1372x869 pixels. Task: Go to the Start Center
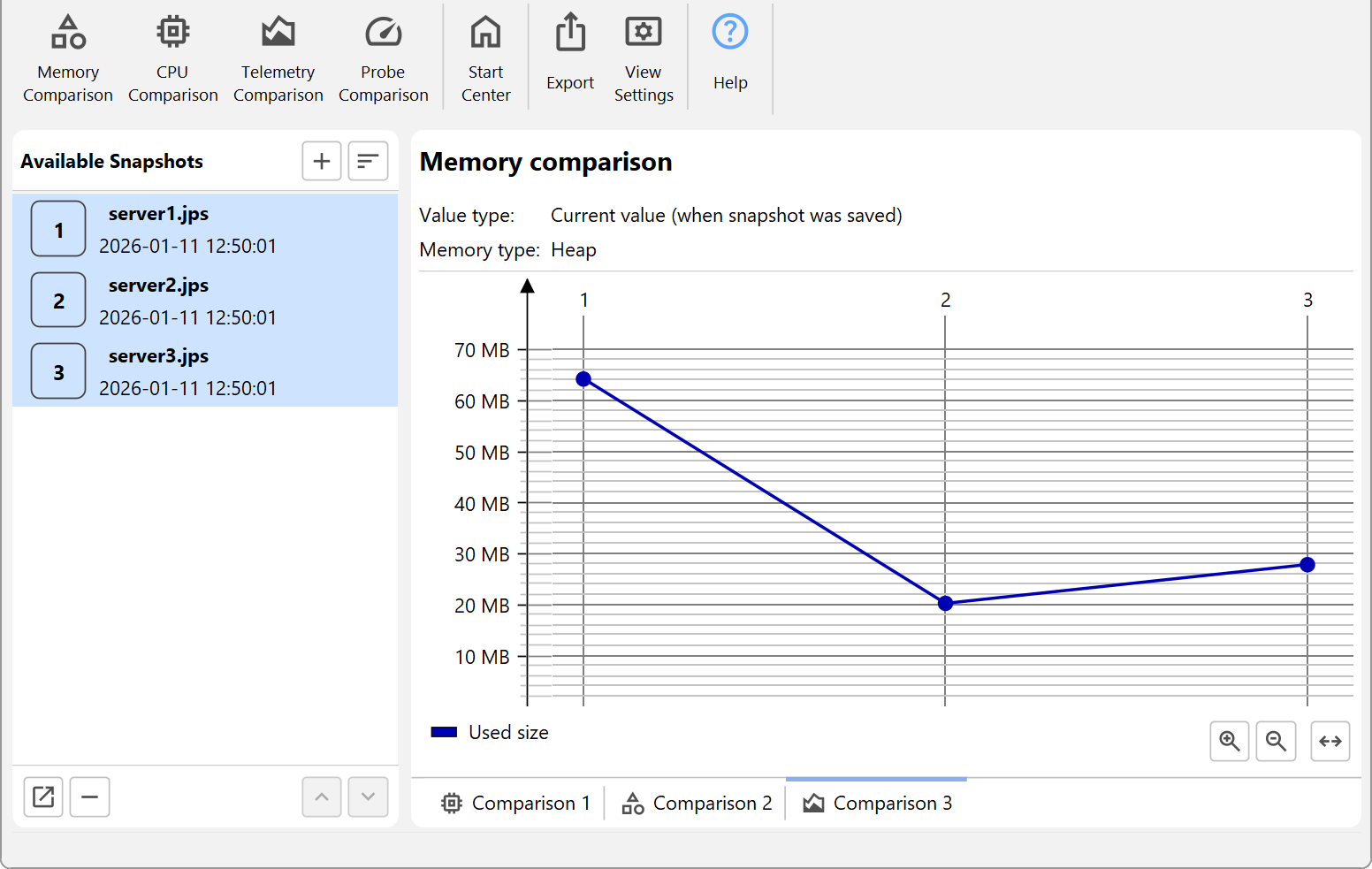(x=486, y=58)
